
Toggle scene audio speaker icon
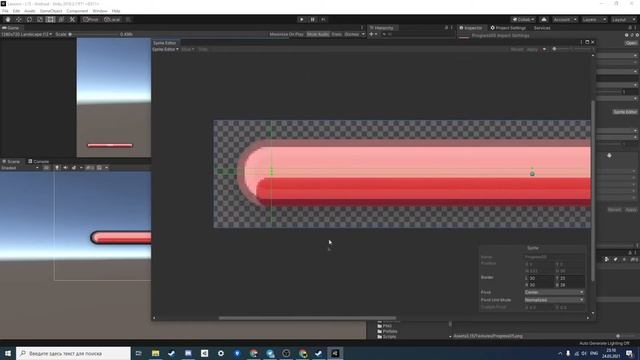[x=65, y=168]
